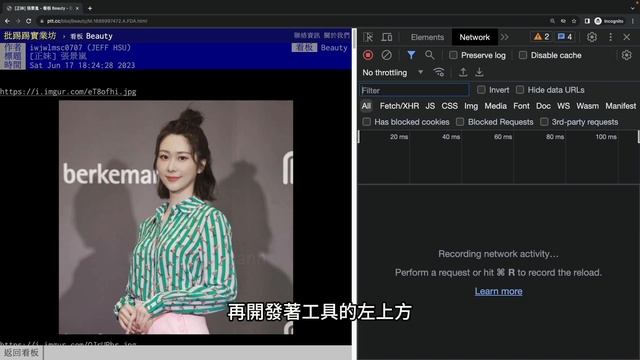Bookmark this page with star icon
This screenshot has width=640, height=360.
pyautogui.click(x=574, y=21)
